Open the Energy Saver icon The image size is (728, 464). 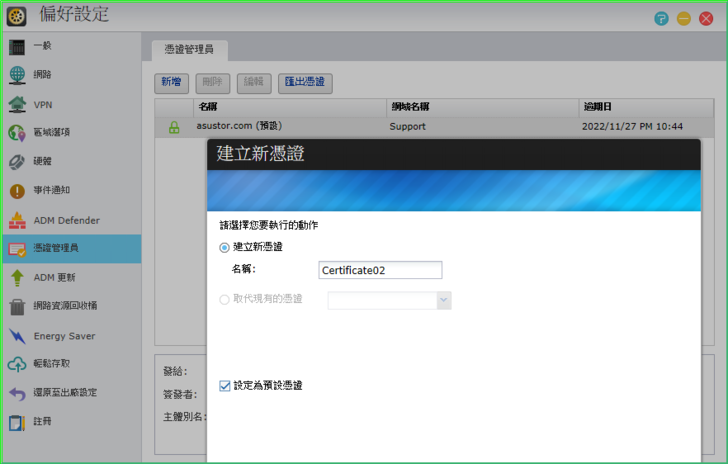pyautogui.click(x=17, y=336)
